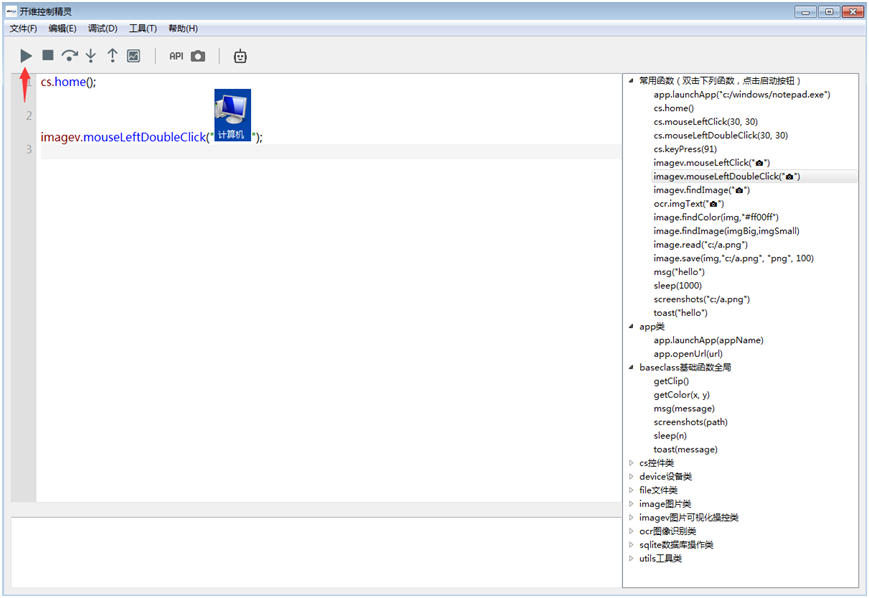Select image.findColor(img,"#ff00ff") entry

(716, 217)
